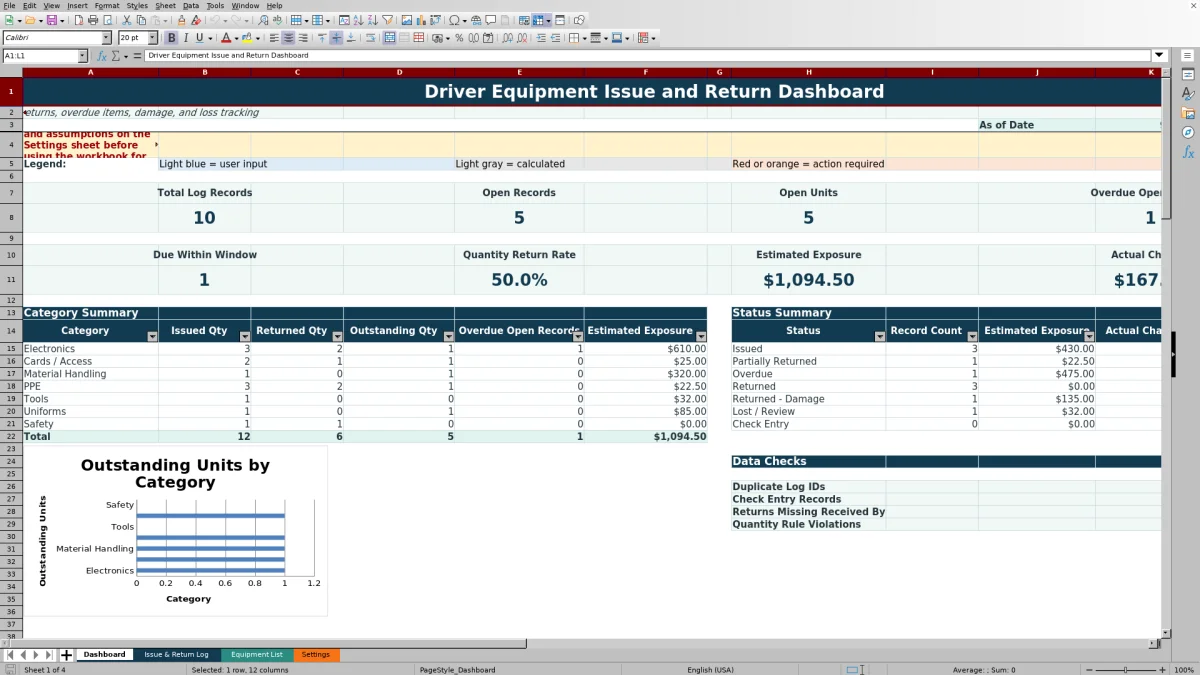1200x675 pixels.
Task: Click the Add new sheet plus icon
Action: (x=67, y=655)
